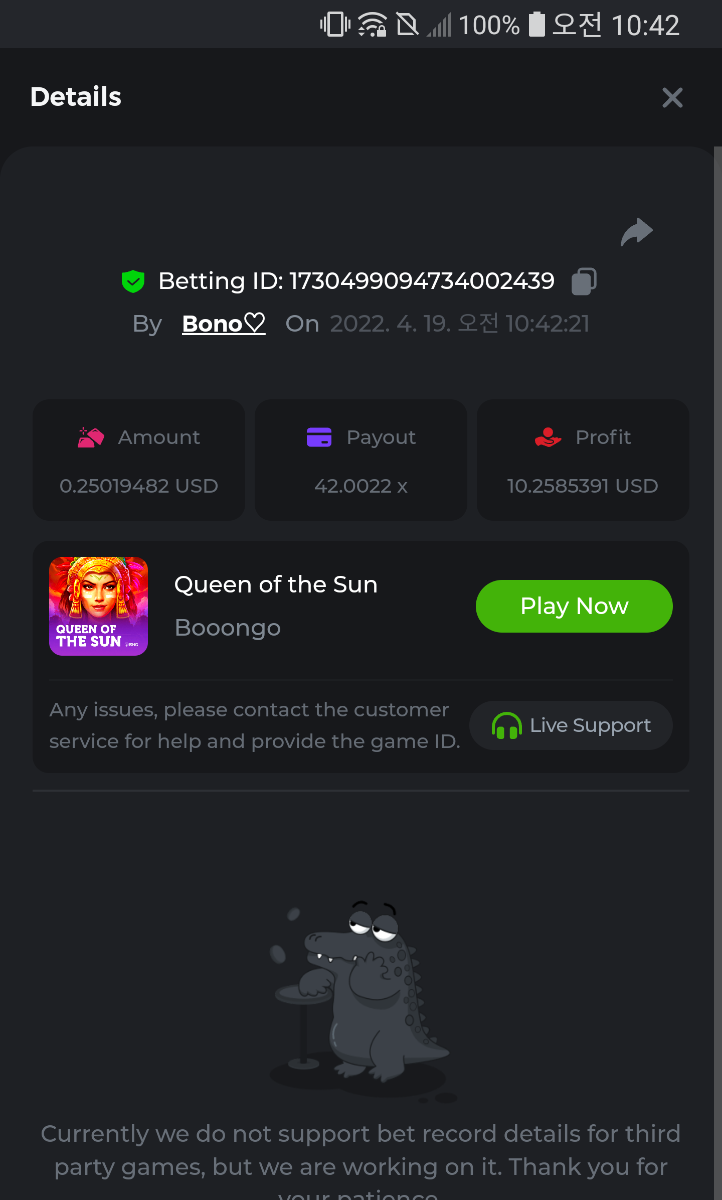Image resolution: width=722 pixels, height=1200 pixels.
Task: Tap the Betting ID number text
Action: 421,282
